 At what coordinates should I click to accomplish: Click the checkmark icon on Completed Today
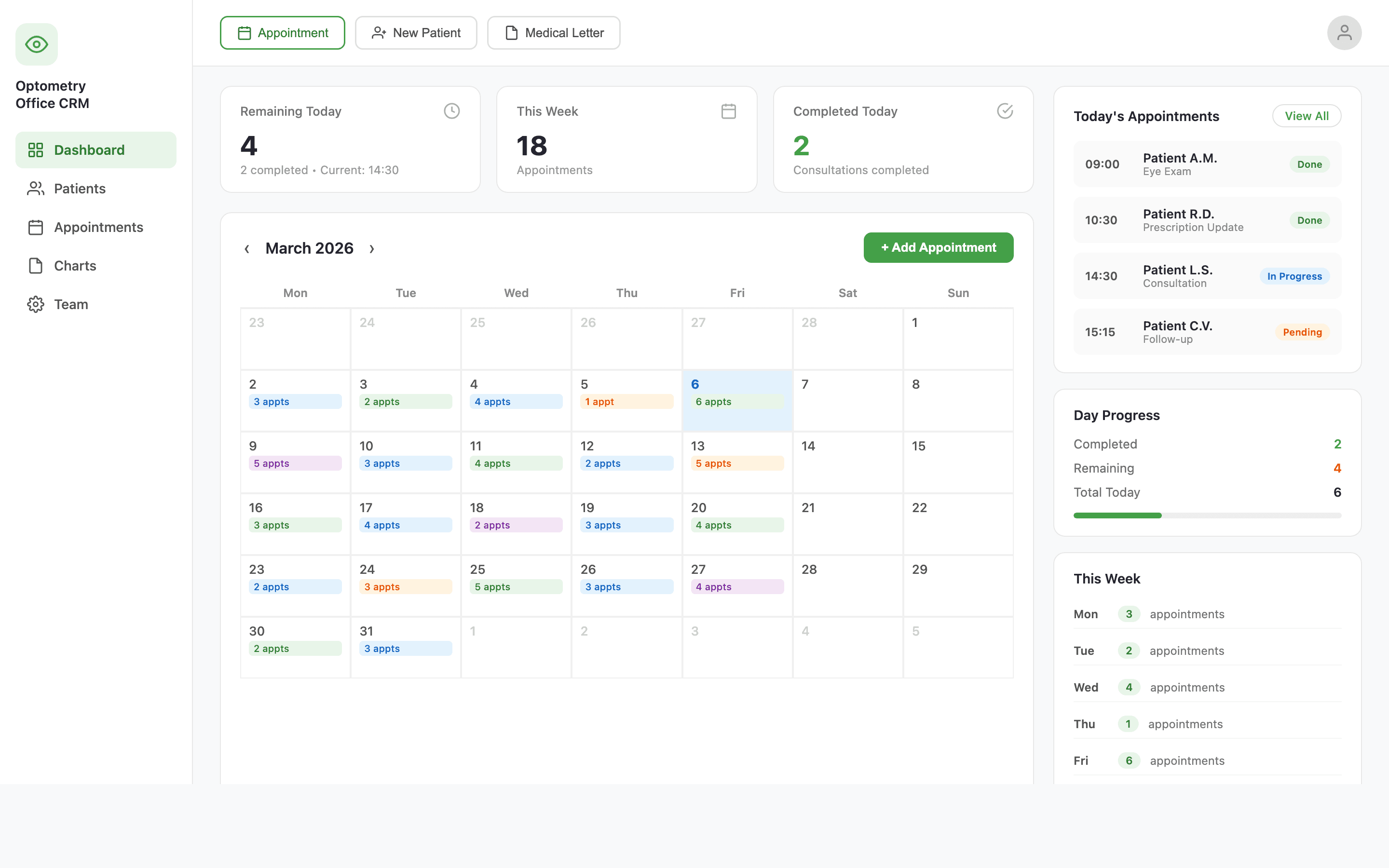(1005, 111)
